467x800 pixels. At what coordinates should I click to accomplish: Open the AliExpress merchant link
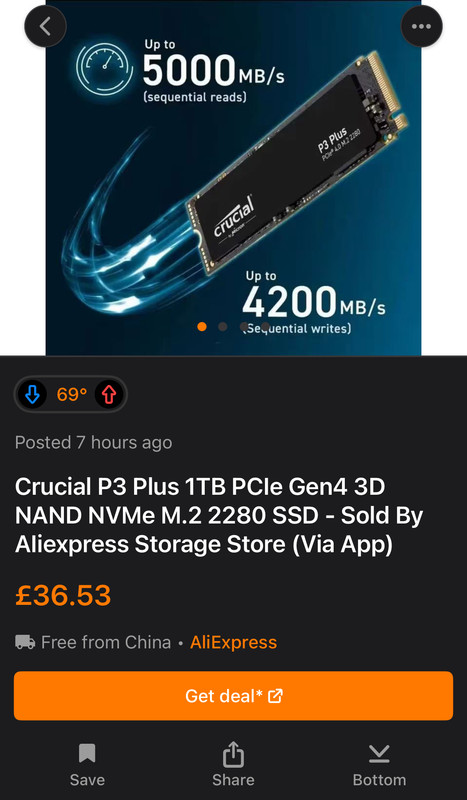tap(233, 642)
